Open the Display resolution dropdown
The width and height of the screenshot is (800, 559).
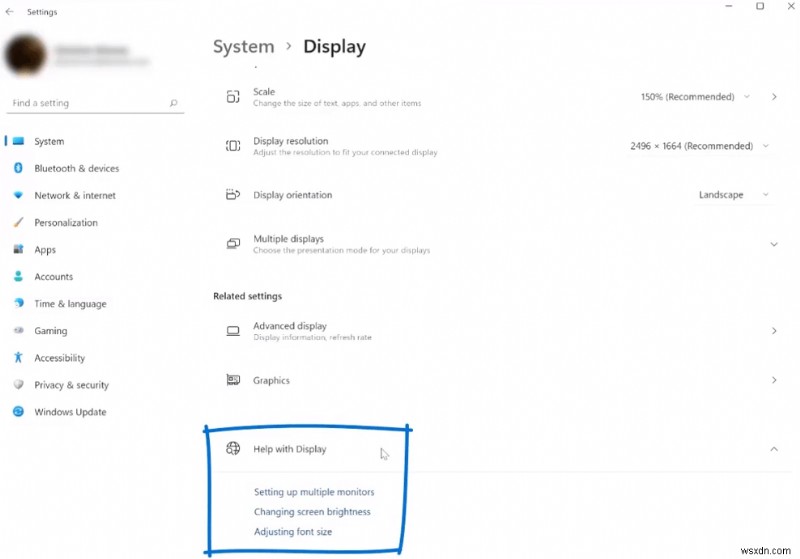pyautogui.click(x=699, y=146)
